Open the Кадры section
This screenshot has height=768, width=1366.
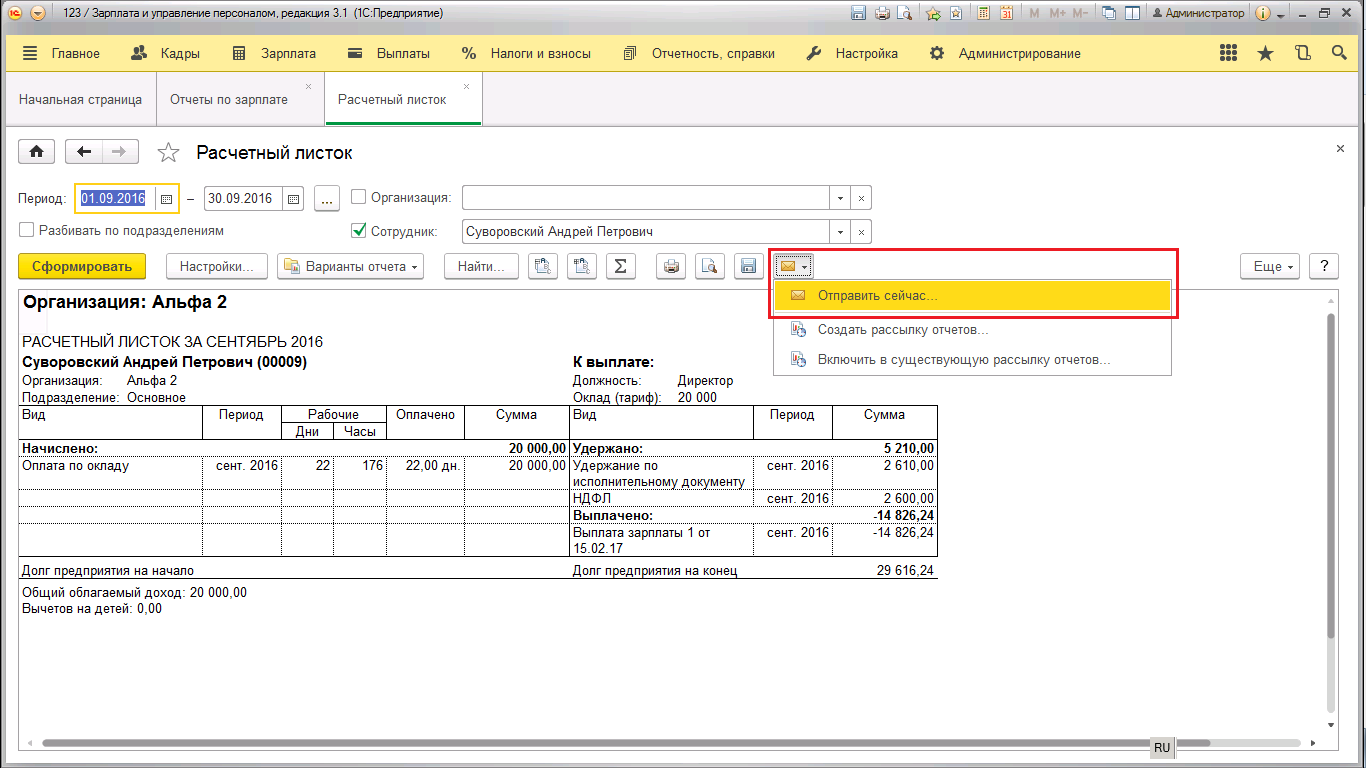[x=166, y=53]
